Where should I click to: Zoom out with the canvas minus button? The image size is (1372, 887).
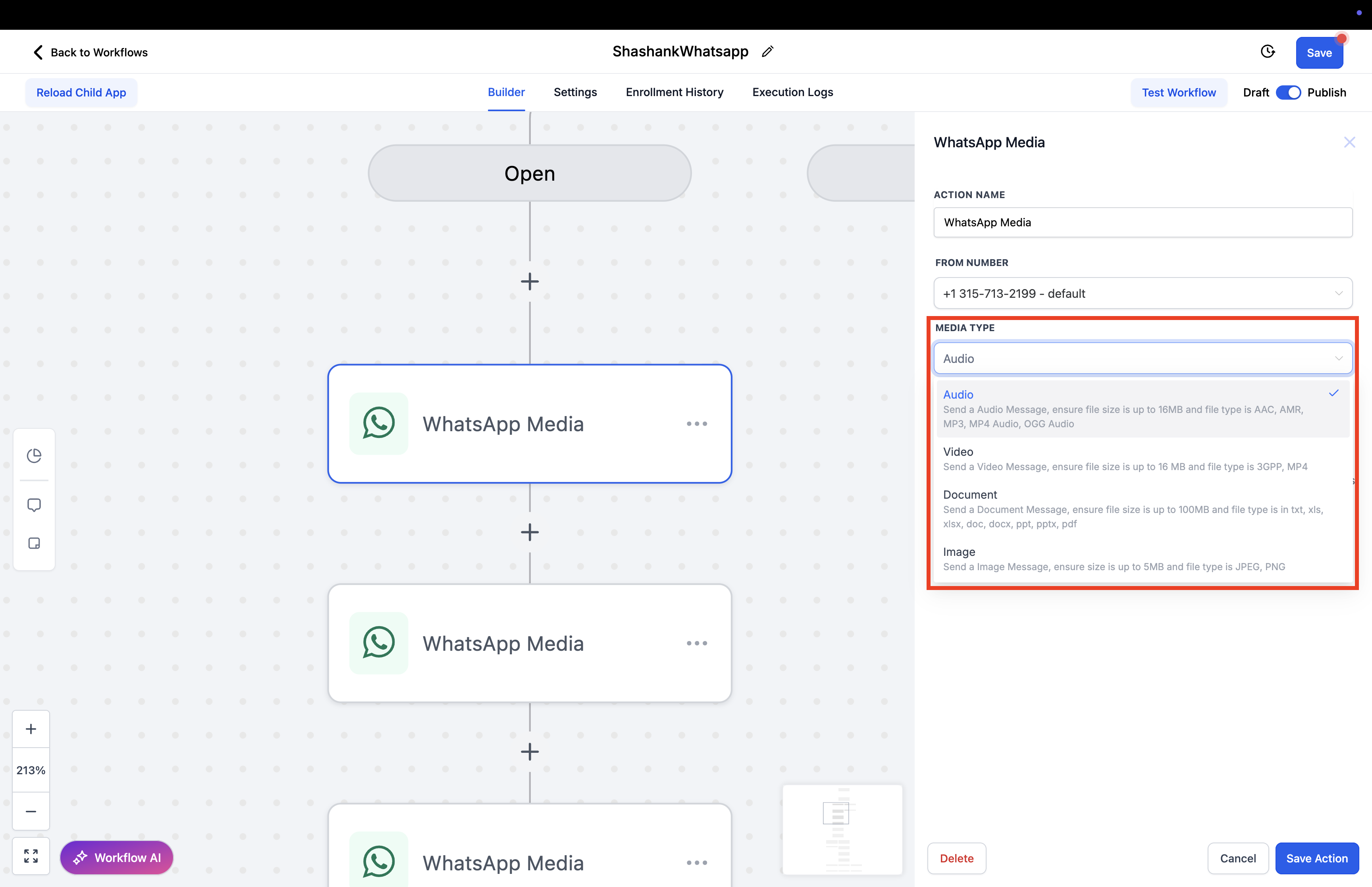(31, 812)
